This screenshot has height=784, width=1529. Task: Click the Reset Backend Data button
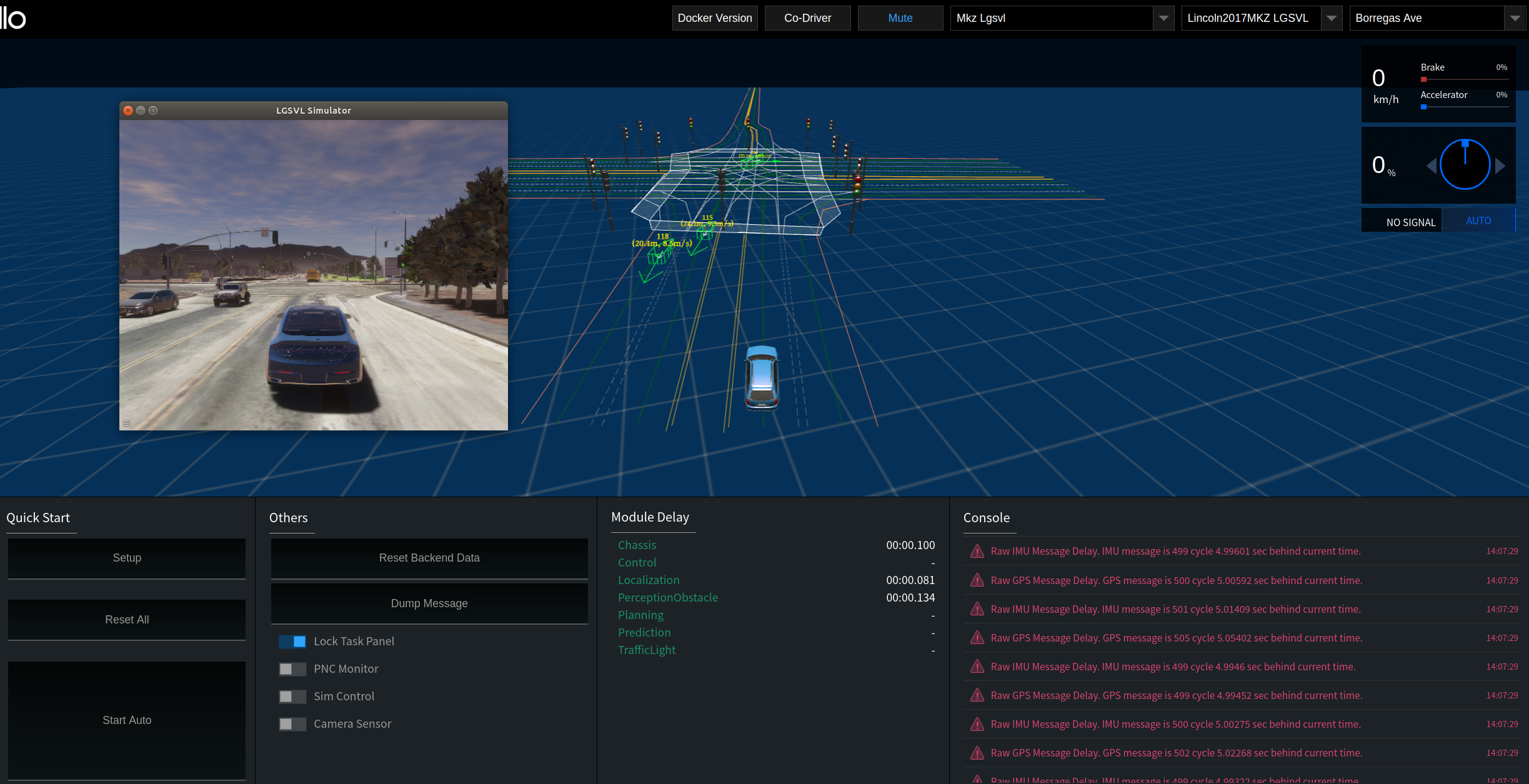[429, 558]
